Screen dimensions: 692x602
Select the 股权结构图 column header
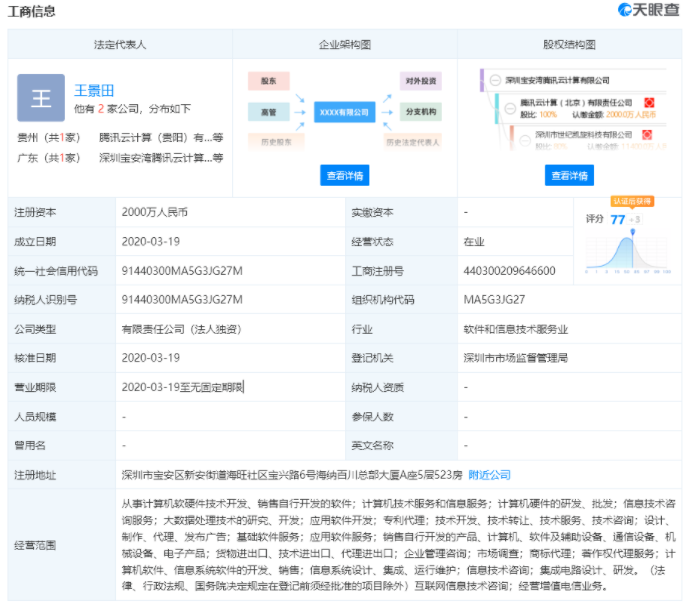pyautogui.click(x=569, y=45)
